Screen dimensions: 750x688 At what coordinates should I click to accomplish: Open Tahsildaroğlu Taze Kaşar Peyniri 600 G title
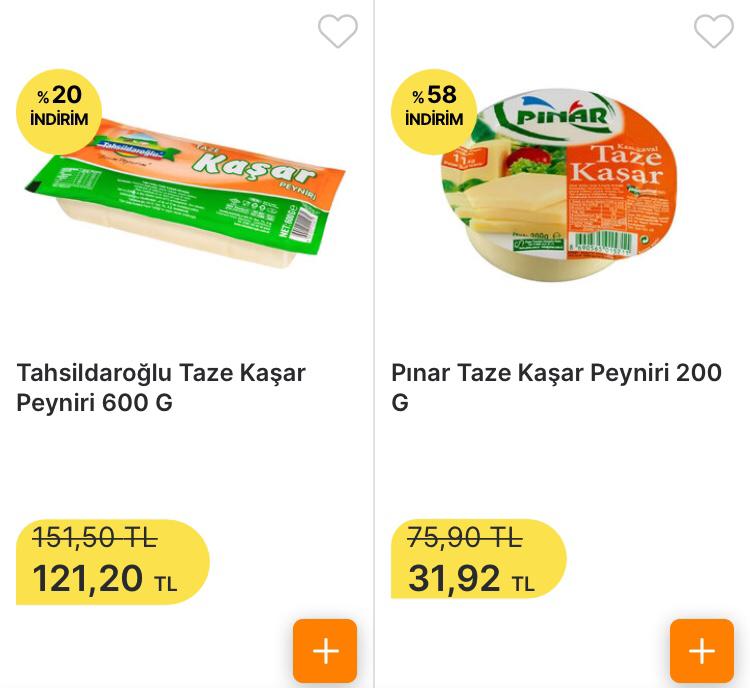(161, 387)
